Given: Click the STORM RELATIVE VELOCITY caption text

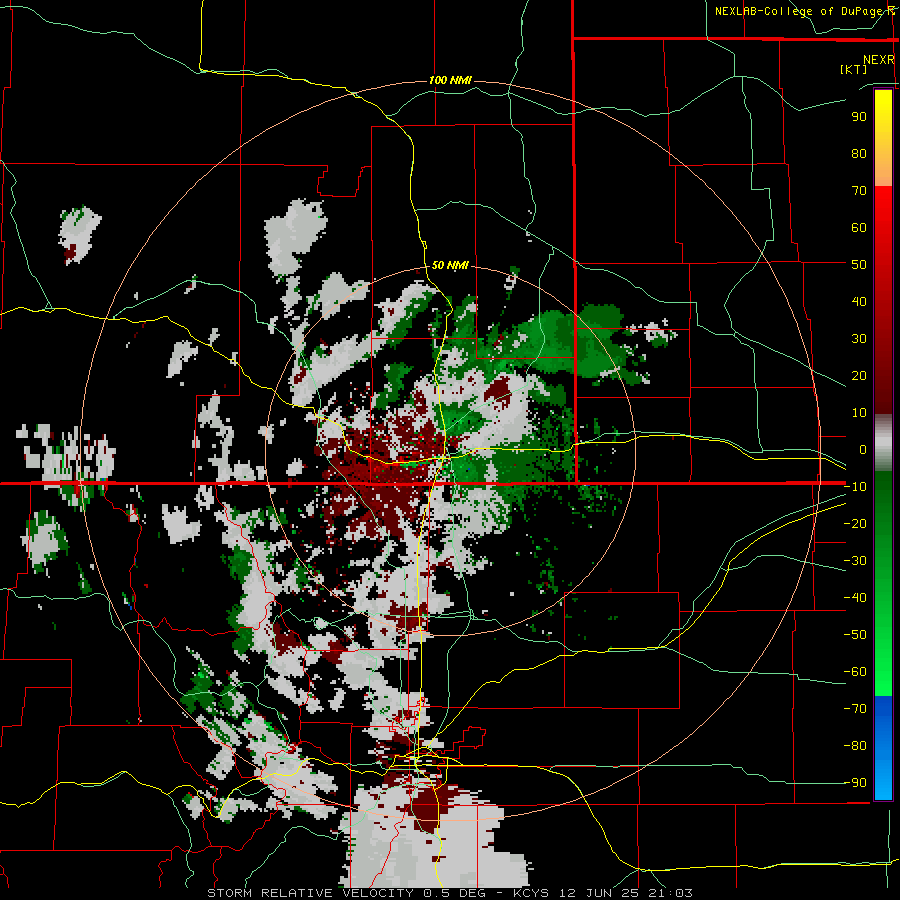Looking at the screenshot, I should pyautogui.click(x=310, y=893).
